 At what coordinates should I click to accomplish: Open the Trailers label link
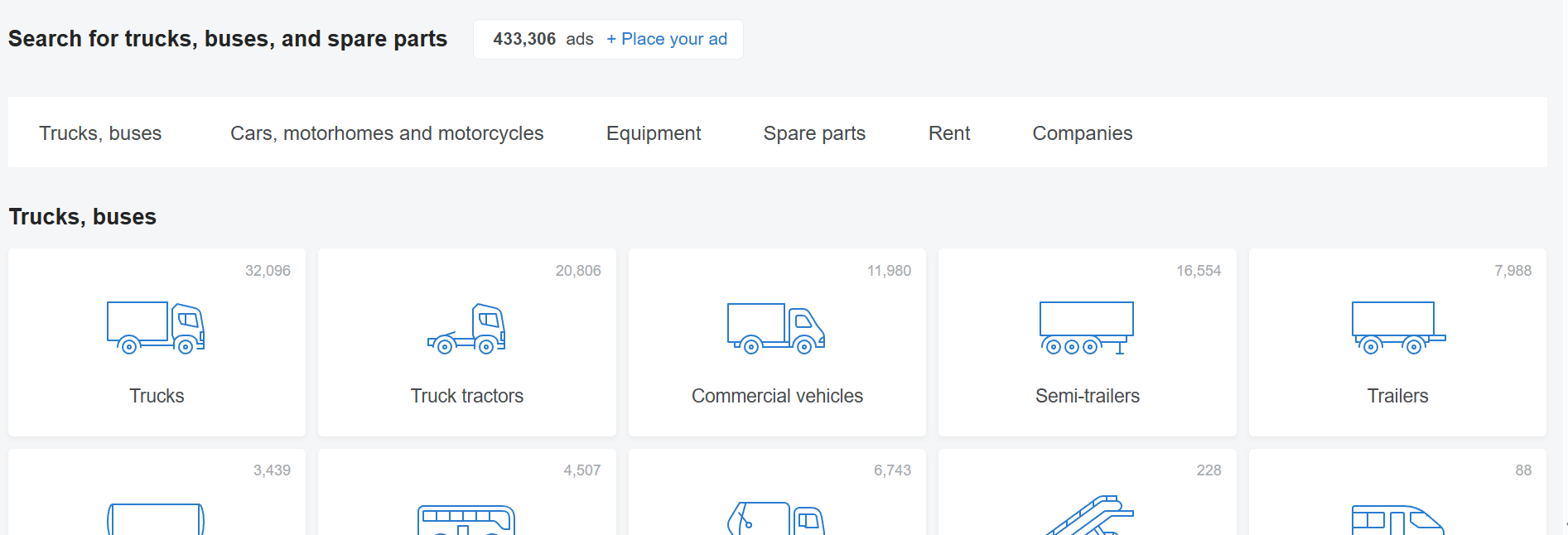pyautogui.click(x=1398, y=396)
